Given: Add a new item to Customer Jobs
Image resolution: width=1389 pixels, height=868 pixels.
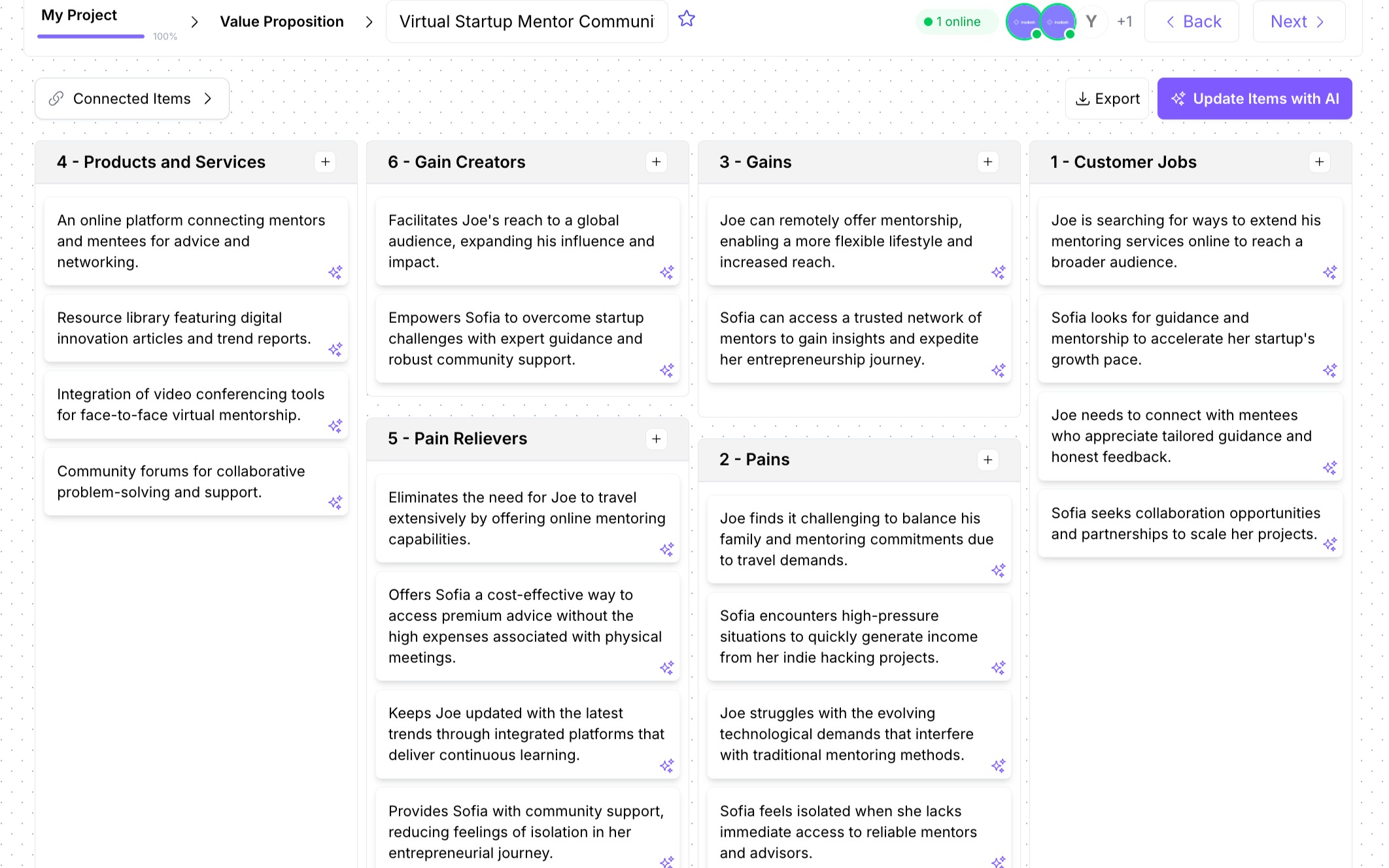Looking at the screenshot, I should [x=1319, y=161].
